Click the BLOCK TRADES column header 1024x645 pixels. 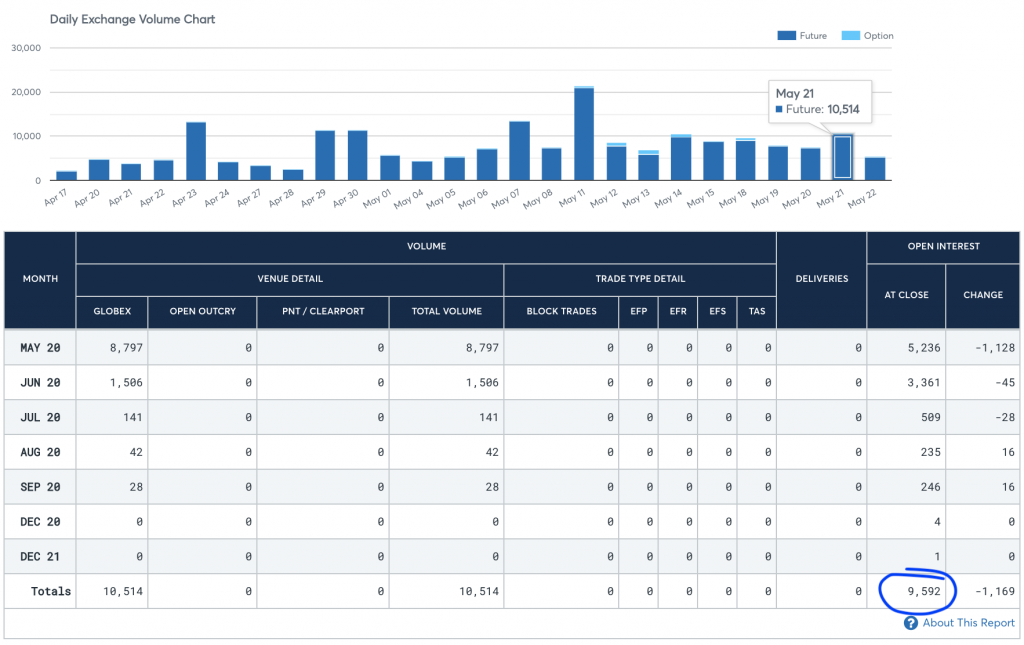click(561, 311)
